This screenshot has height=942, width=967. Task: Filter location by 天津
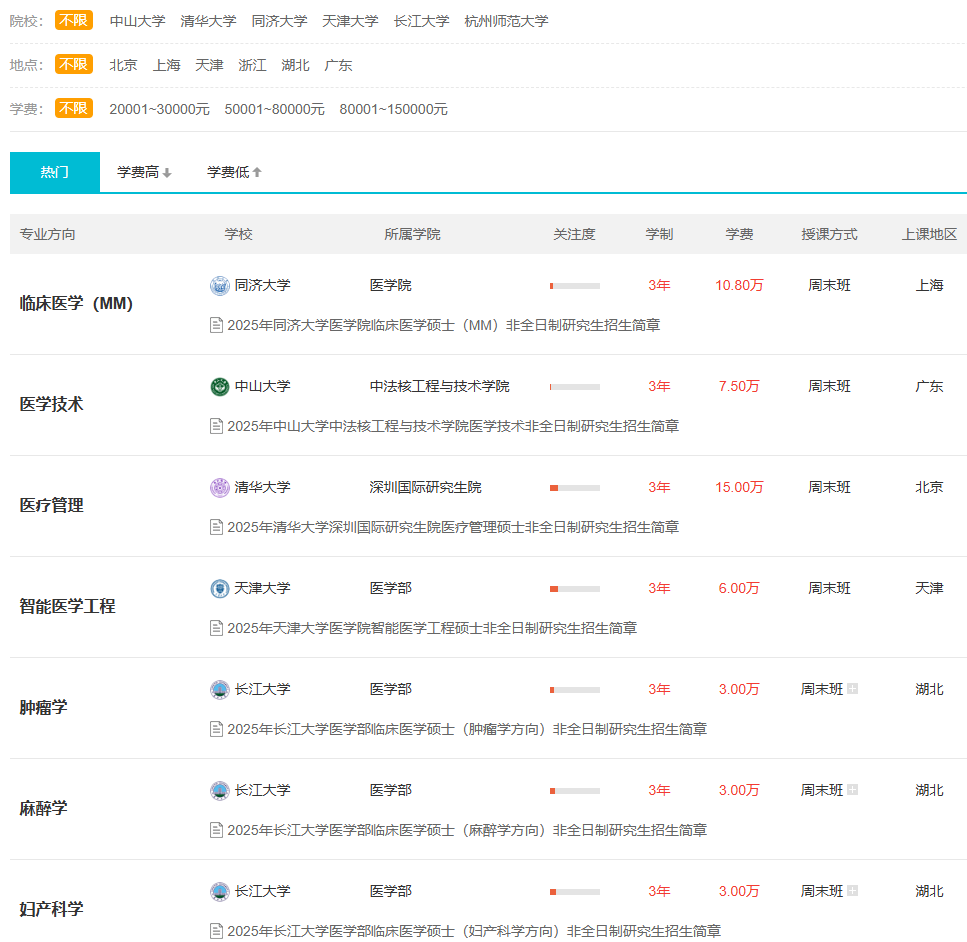[x=209, y=65]
